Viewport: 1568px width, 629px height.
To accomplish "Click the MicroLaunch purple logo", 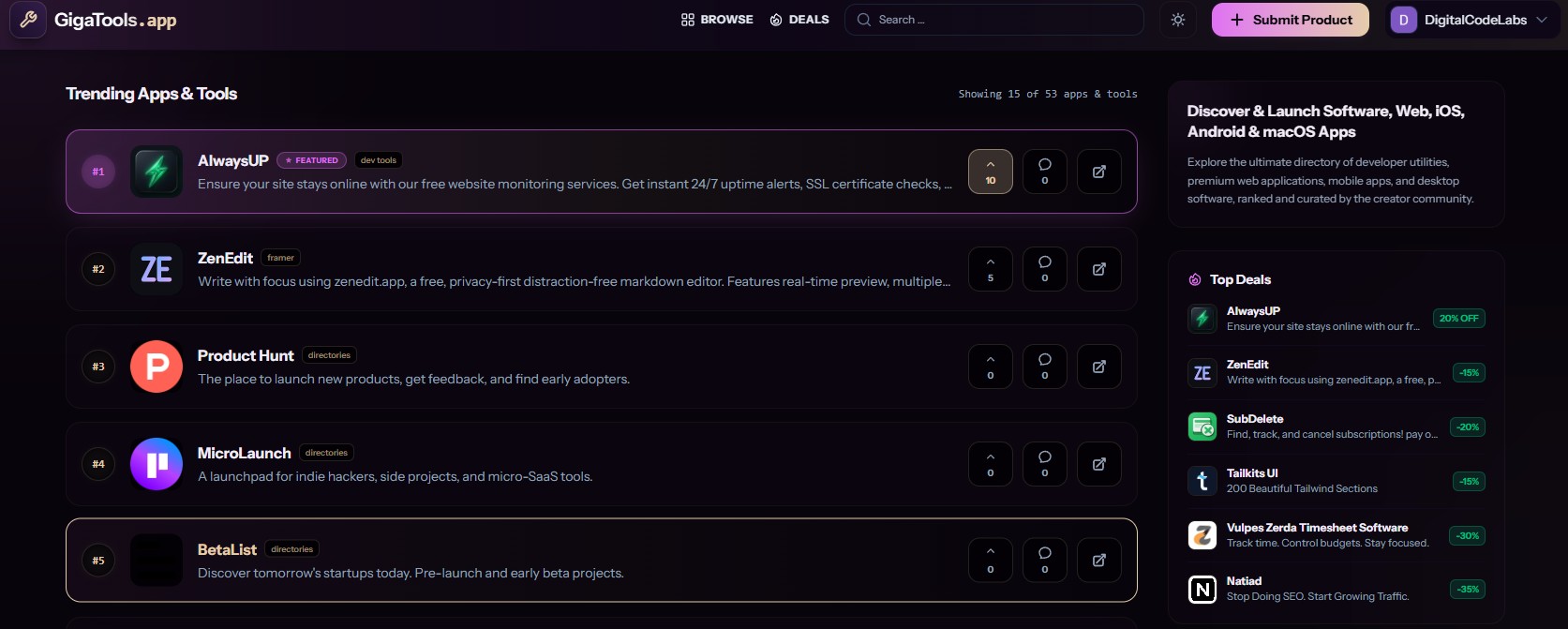I will tap(157, 464).
